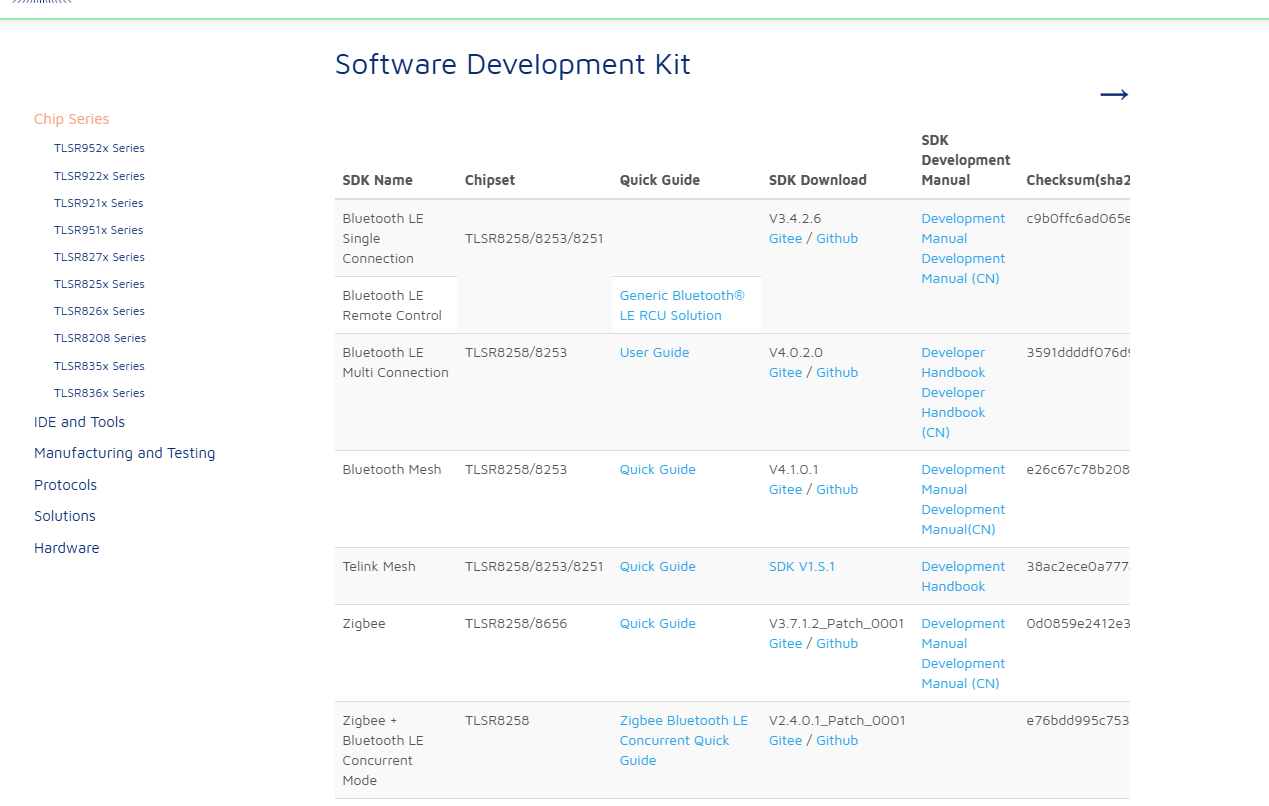The width and height of the screenshot is (1269, 806).
Task: Open User Guide for Bluetooth LE Multi Connection
Action: [x=654, y=352]
